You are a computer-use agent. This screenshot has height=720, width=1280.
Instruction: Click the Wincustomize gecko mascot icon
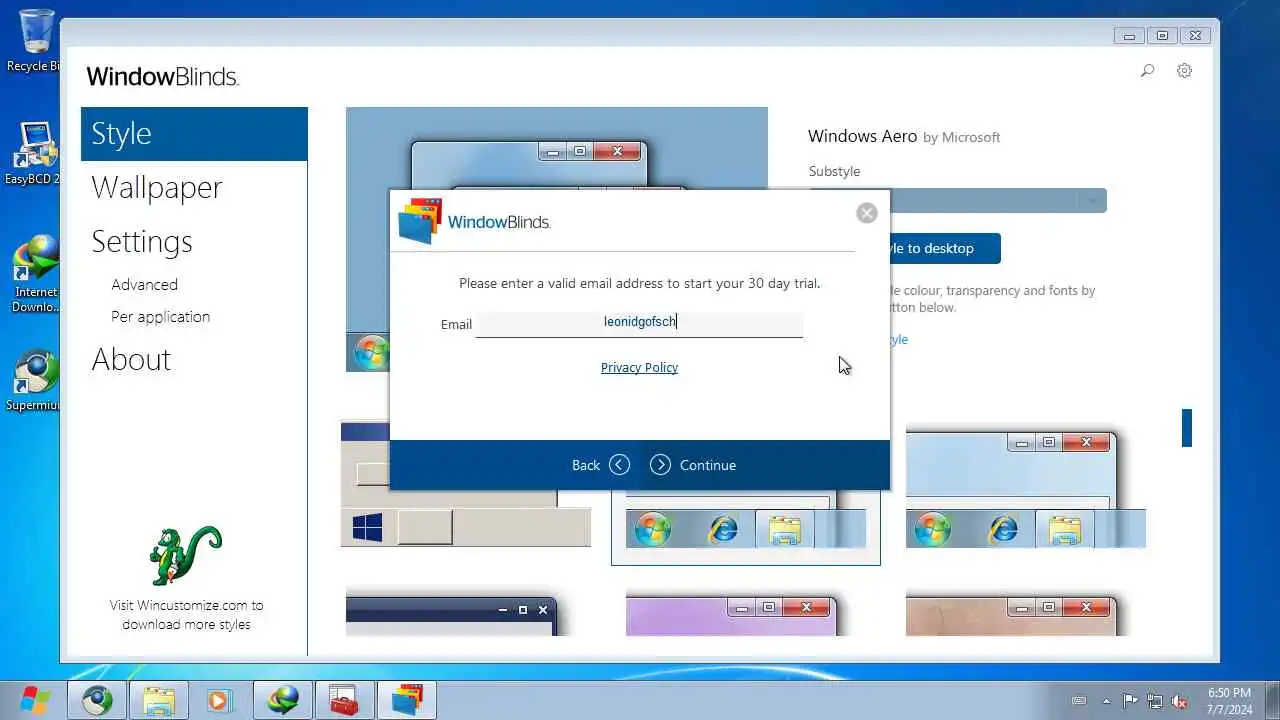click(x=185, y=555)
